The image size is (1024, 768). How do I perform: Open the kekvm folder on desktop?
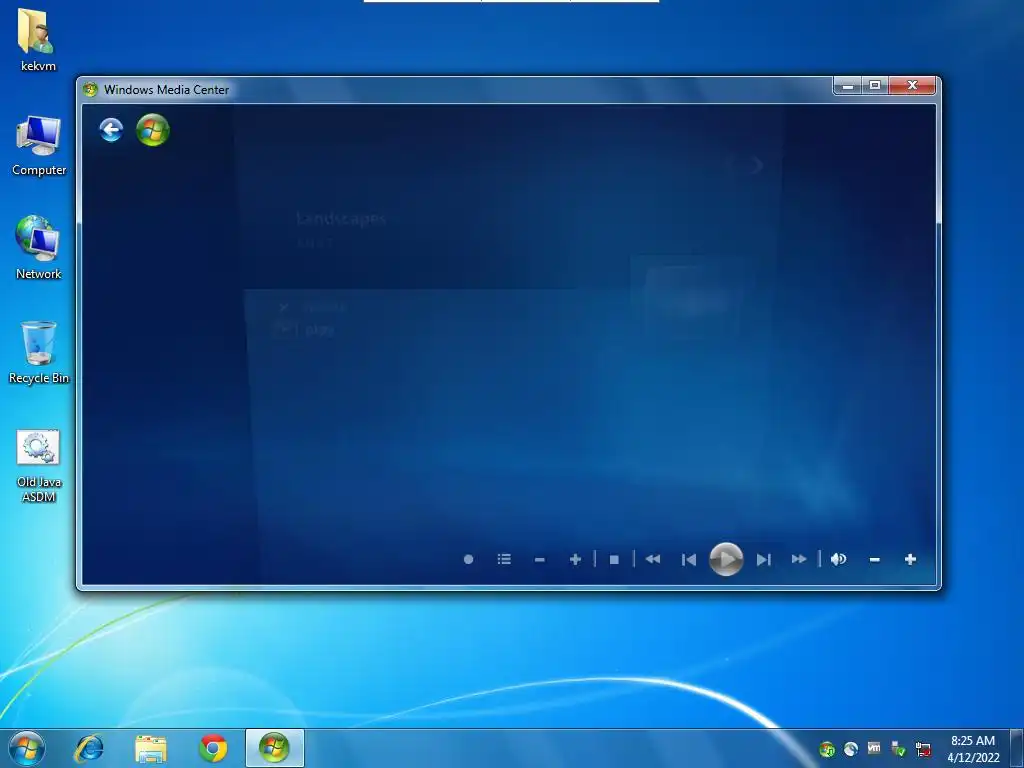click(37, 40)
